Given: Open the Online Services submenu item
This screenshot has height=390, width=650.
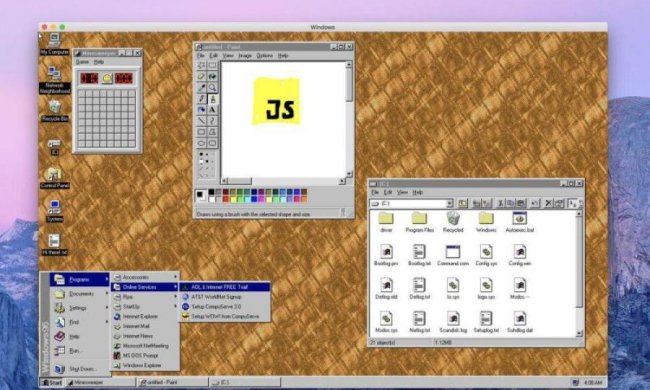Looking at the screenshot, I should [x=145, y=287].
